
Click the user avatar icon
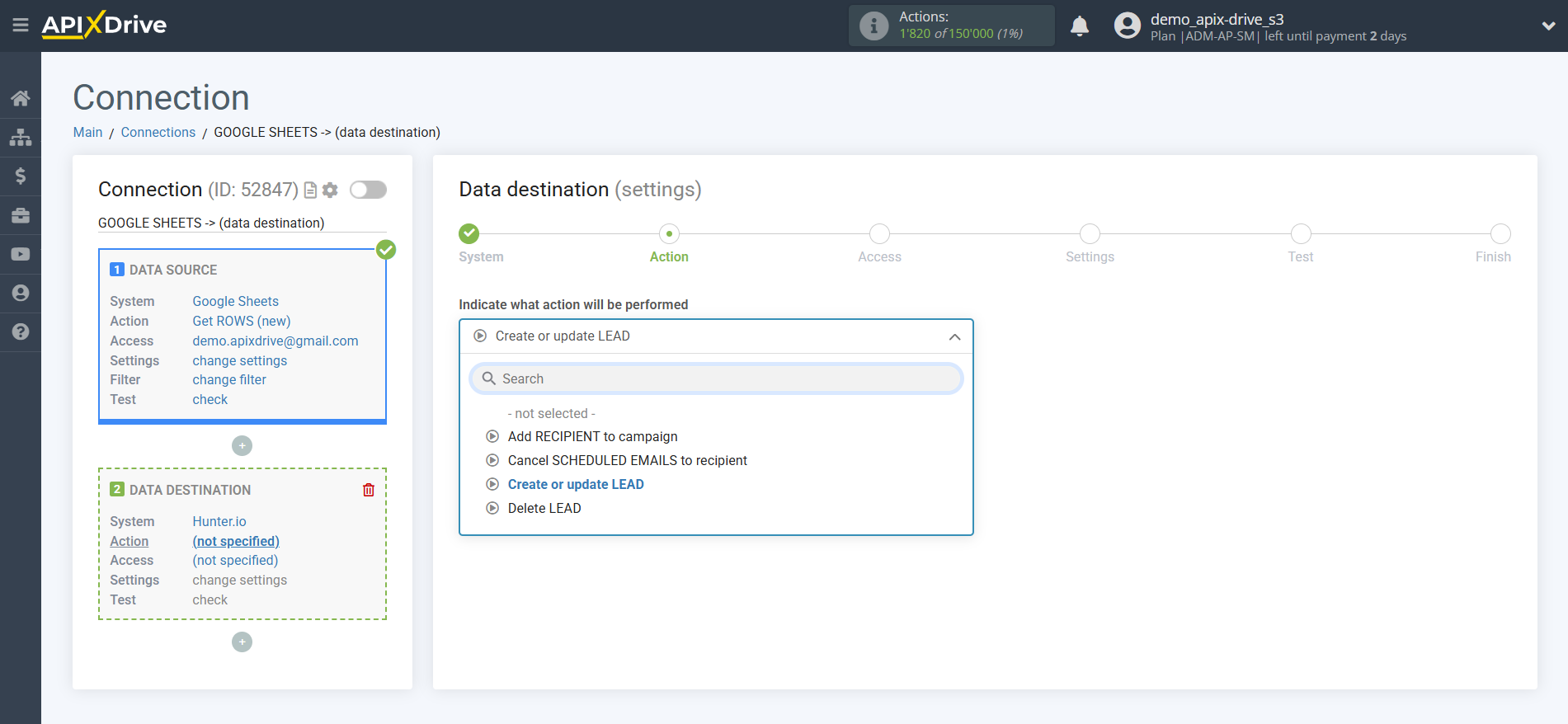(x=1127, y=26)
